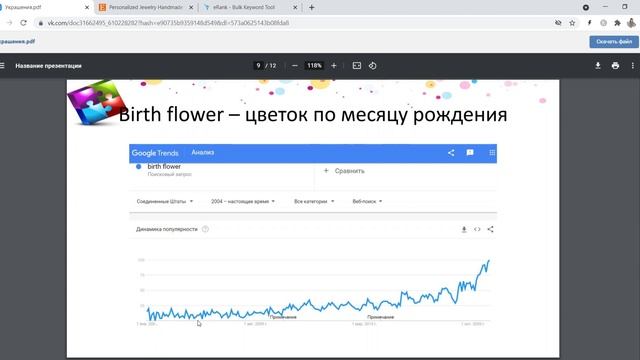The height and width of the screenshot is (360, 640).
Task: Zoom in the PDF with plus button
Action: click(x=333, y=66)
